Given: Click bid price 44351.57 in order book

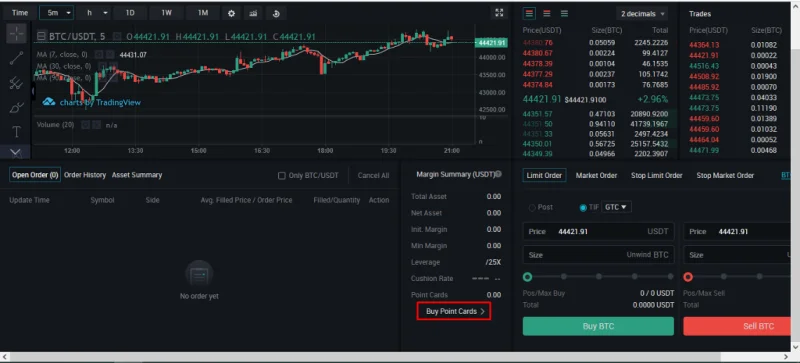Looking at the screenshot, I should pyautogui.click(x=537, y=114).
